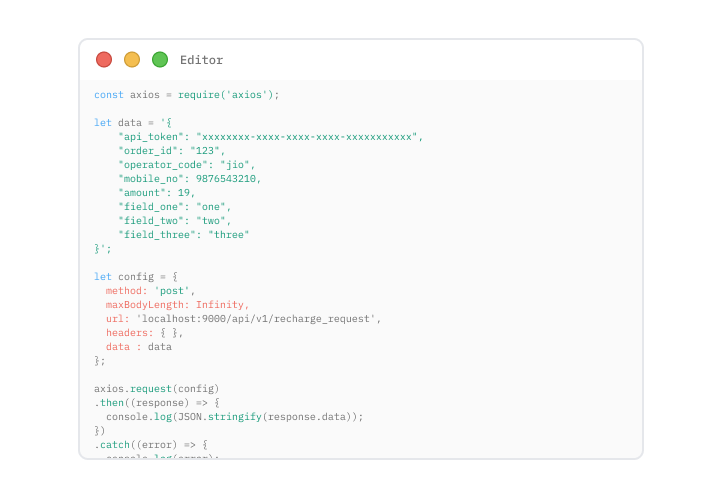720x500 pixels.
Task: Click the Editor window title text
Action: click(201, 60)
